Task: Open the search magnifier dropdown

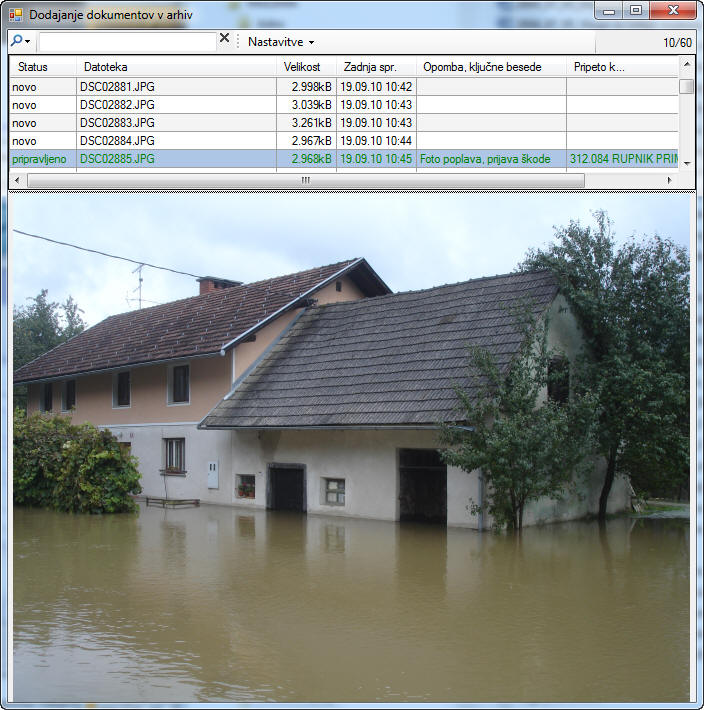Action: coord(21,41)
